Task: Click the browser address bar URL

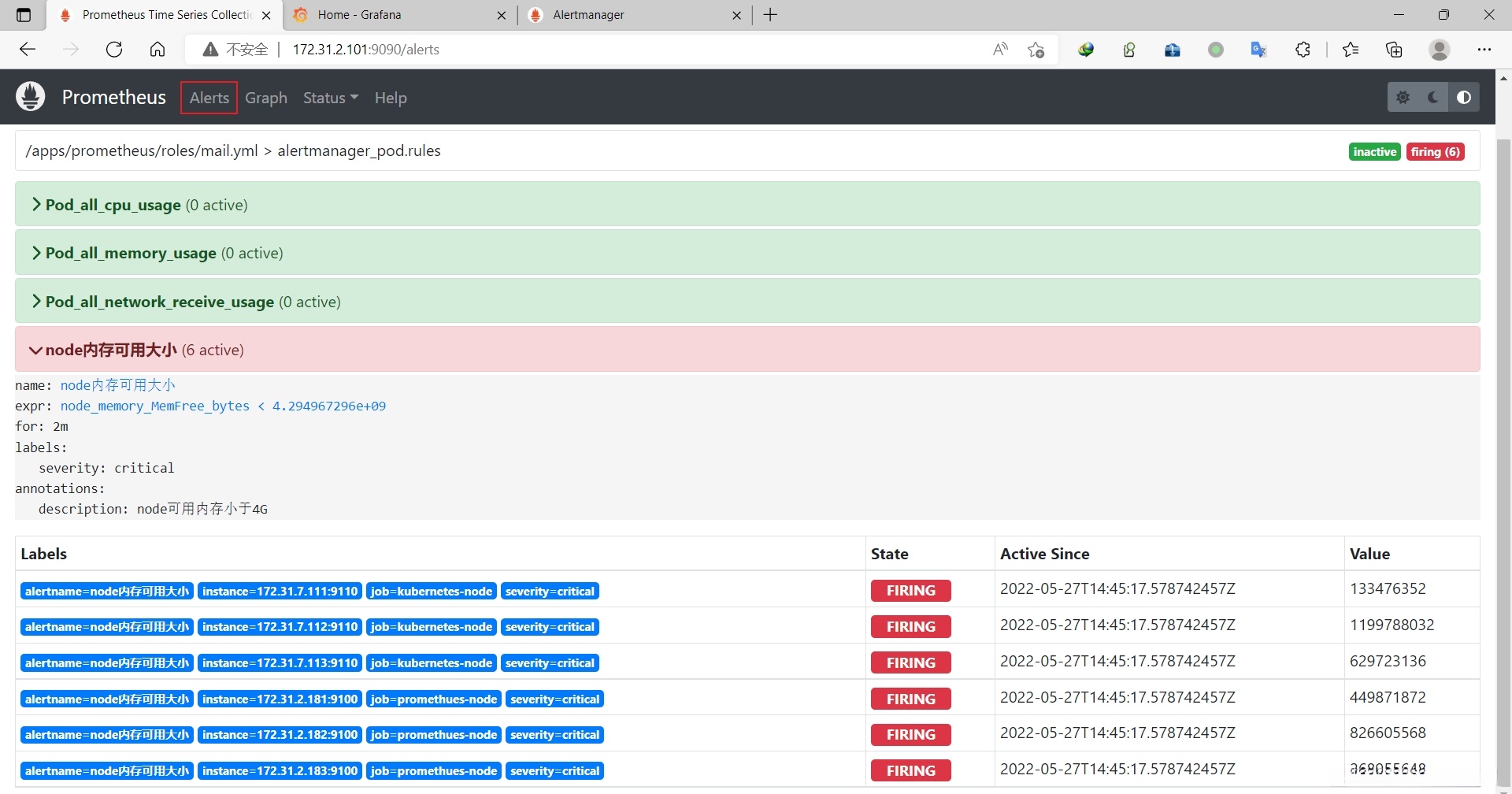Action: 366,50
